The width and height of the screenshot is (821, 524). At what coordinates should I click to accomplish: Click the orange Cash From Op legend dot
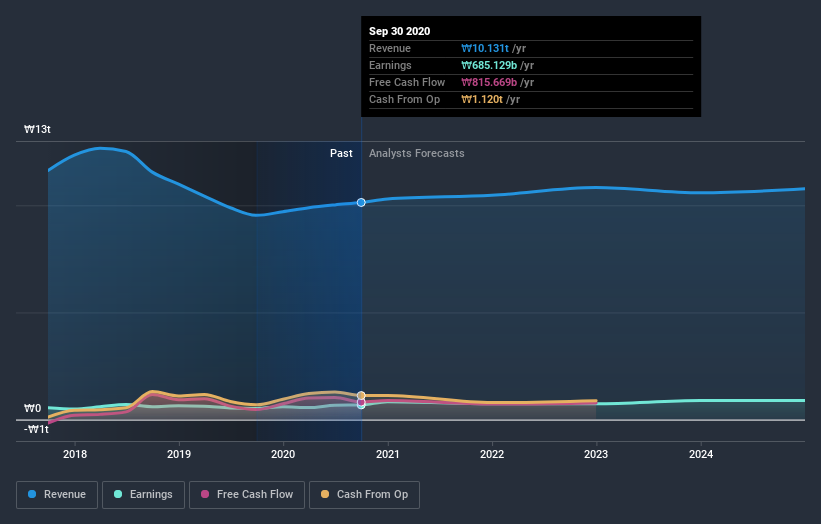pos(325,494)
